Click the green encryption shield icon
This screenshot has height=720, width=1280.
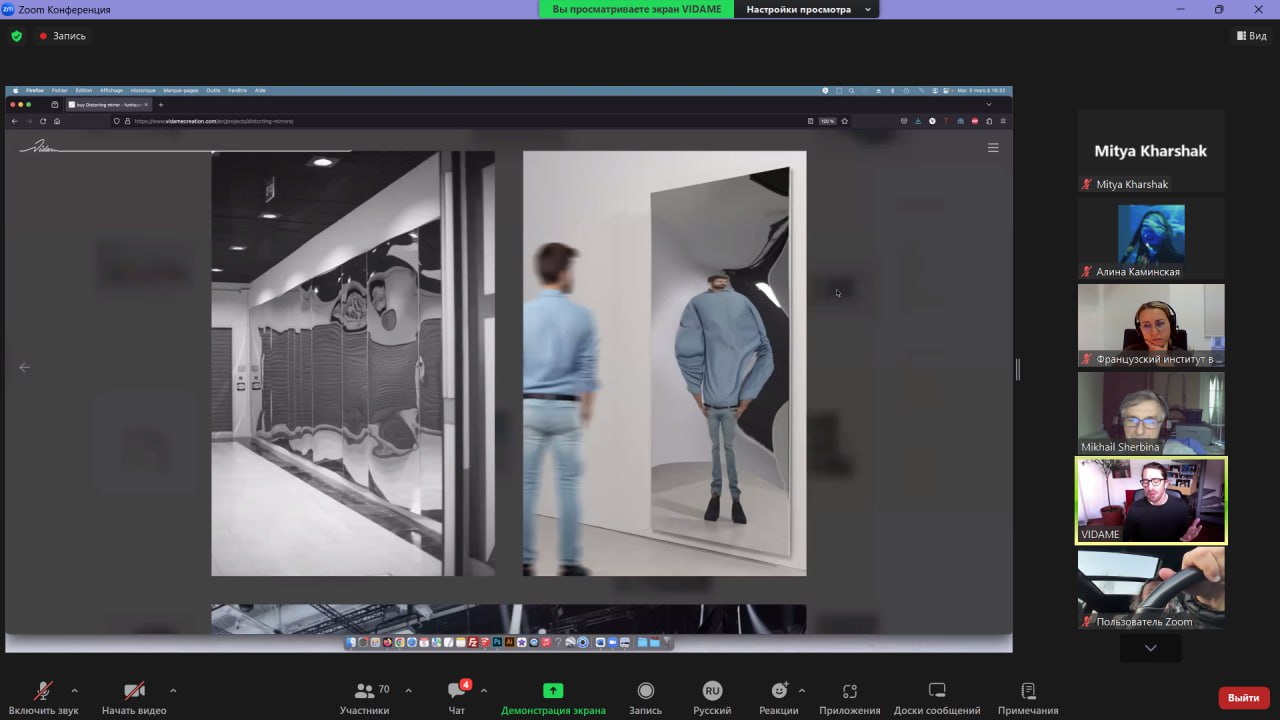(x=16, y=36)
